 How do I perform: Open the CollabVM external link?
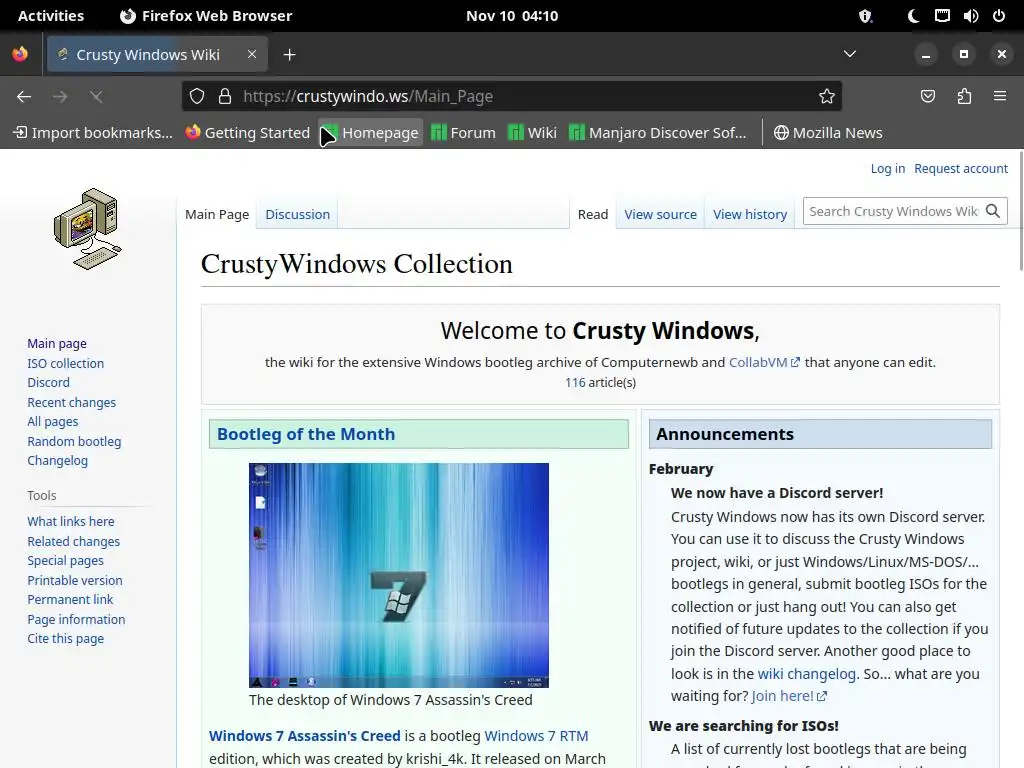[x=763, y=362]
